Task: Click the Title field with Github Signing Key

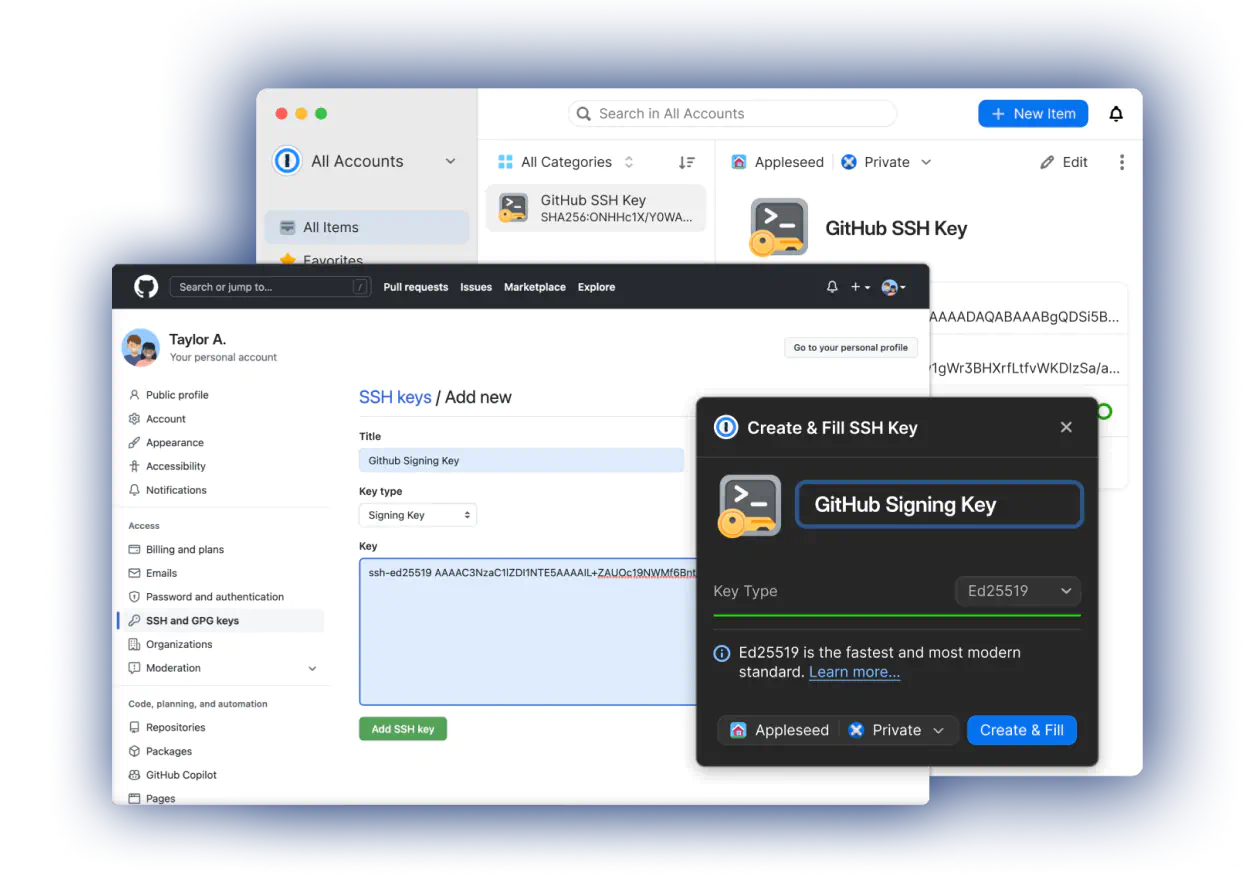Action: click(521, 461)
